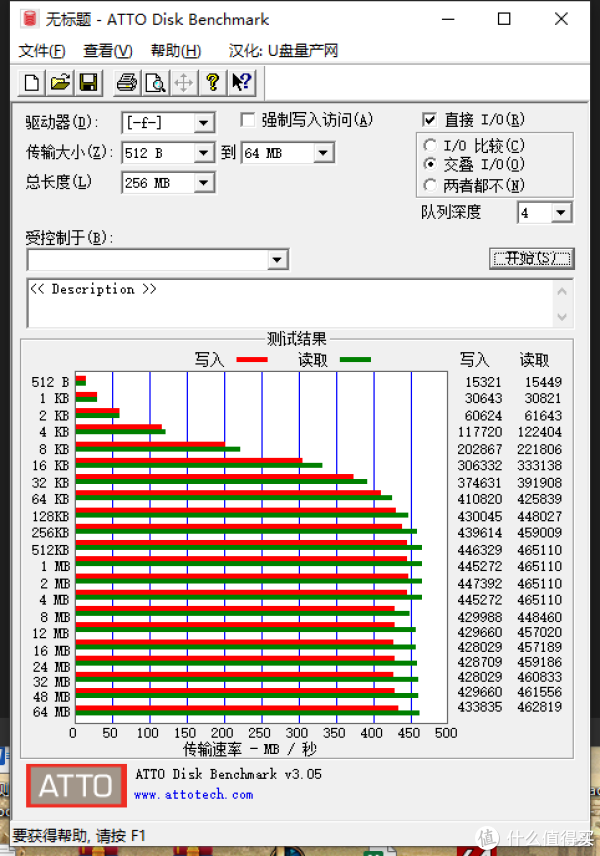Click the 传输速率 - MB / 秒 axis label
Viewport: 600px width, 856px height.
[249, 750]
